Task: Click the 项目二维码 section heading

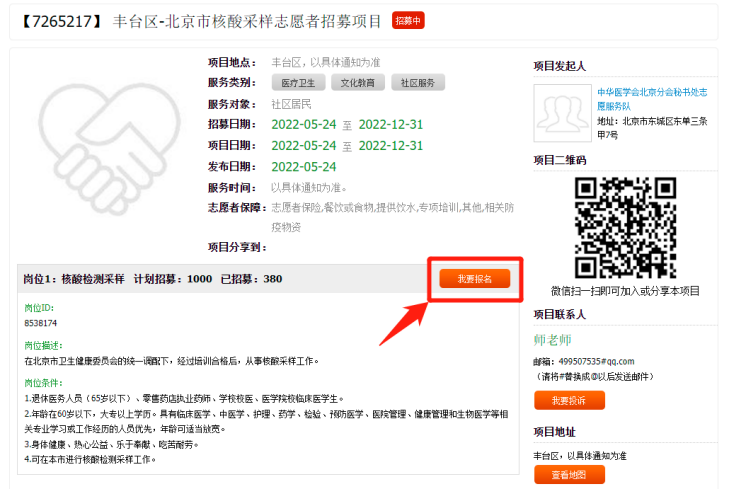Action: click(560, 160)
